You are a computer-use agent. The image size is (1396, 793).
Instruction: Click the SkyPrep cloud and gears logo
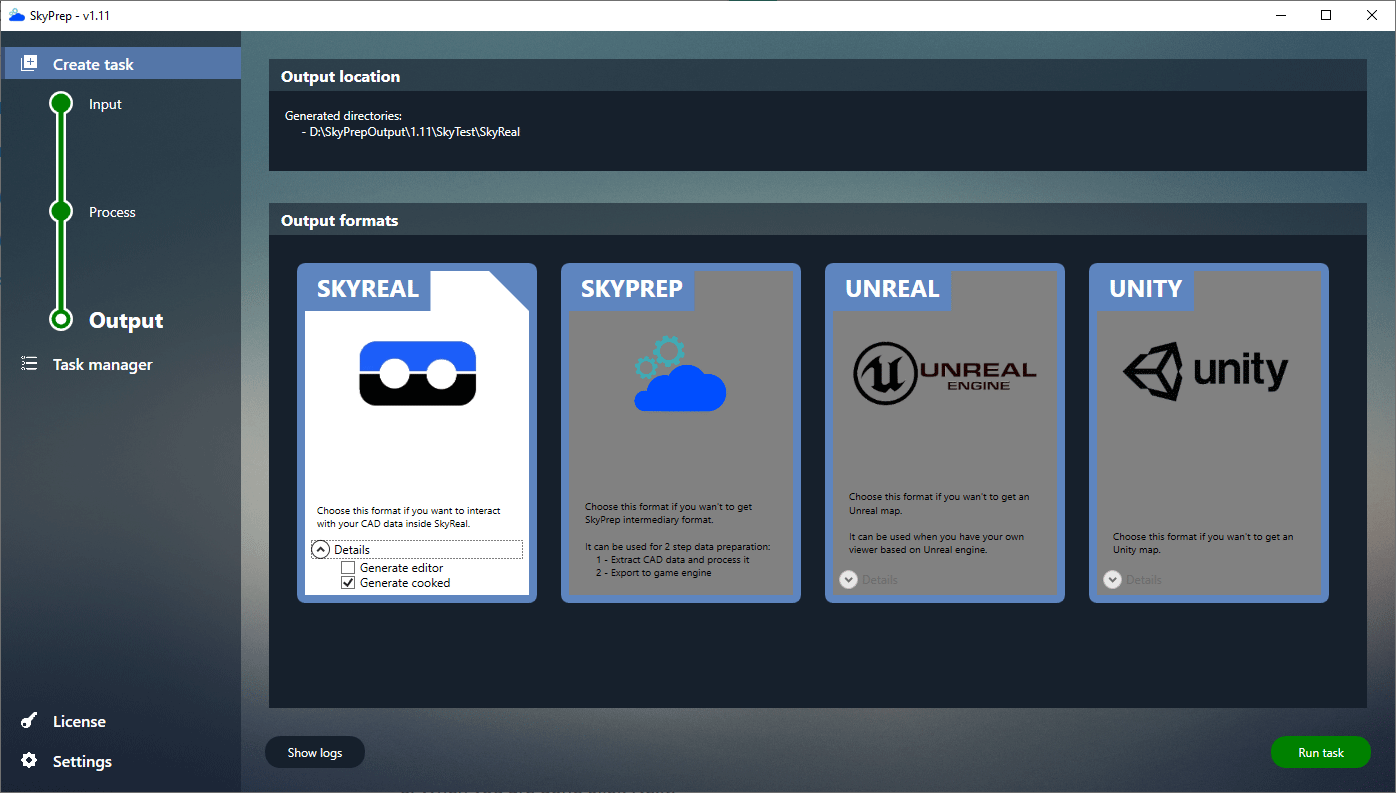680,374
